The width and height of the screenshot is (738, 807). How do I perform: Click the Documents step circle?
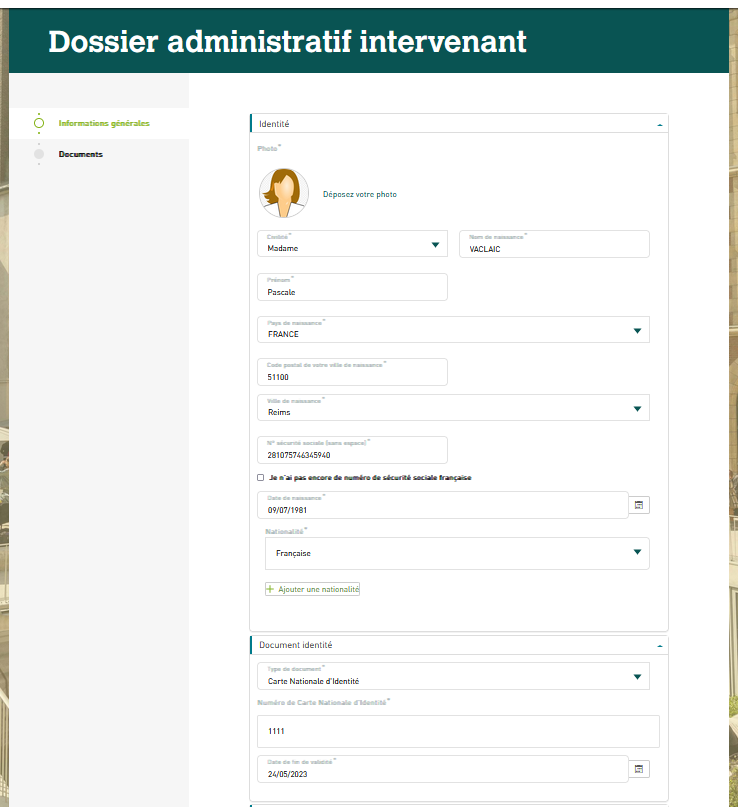[39, 154]
